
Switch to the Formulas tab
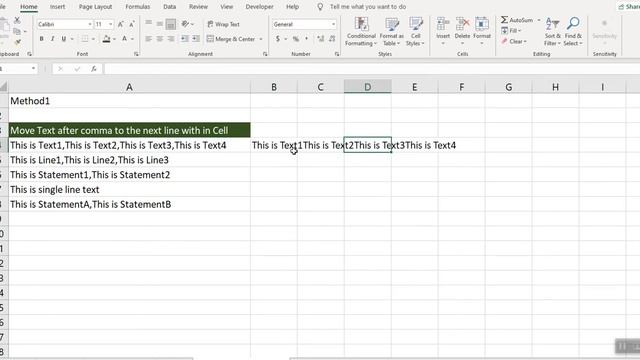click(x=138, y=7)
